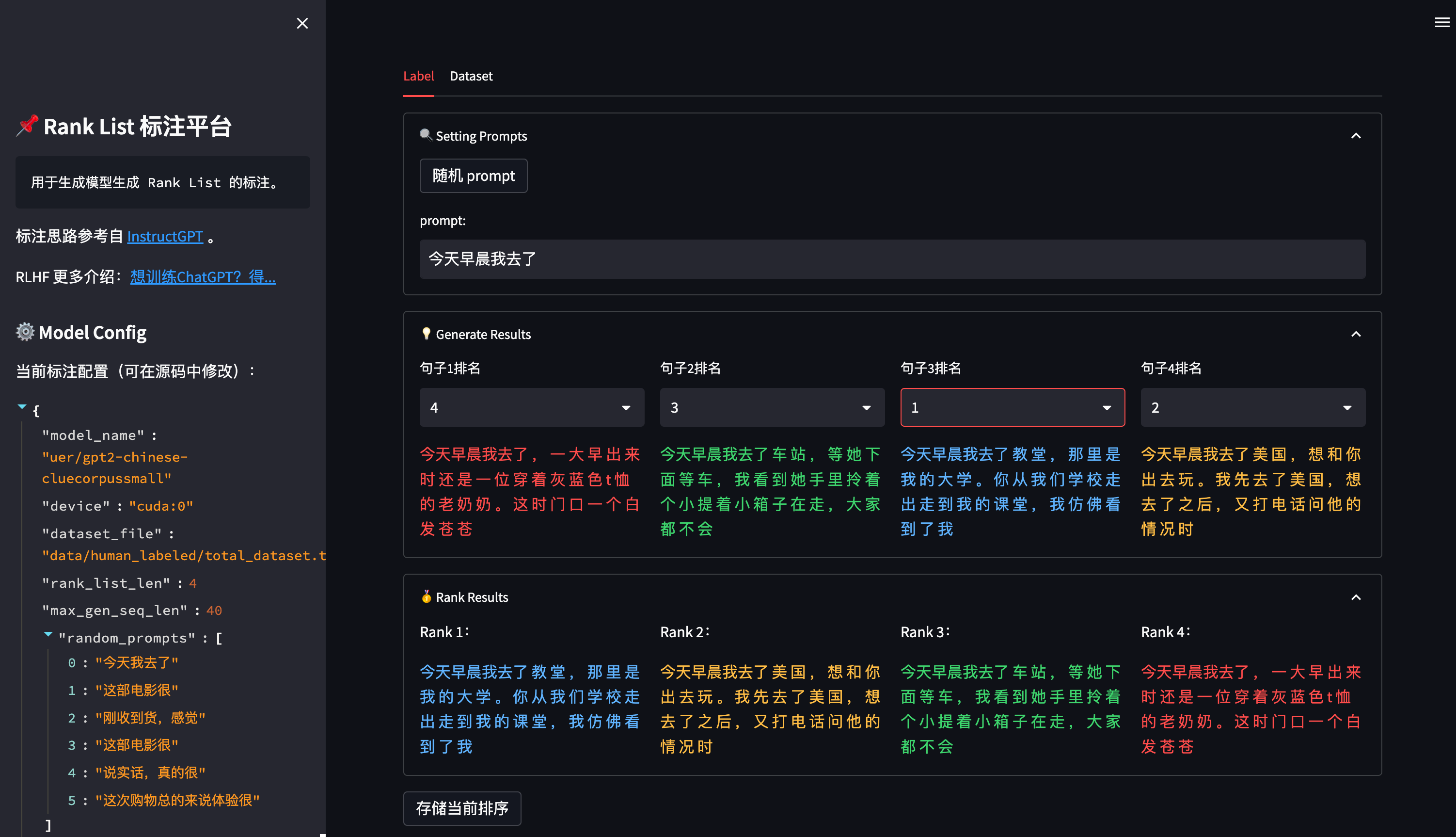Switch to the Label tab
This screenshot has height=837, width=1456.
(418, 76)
